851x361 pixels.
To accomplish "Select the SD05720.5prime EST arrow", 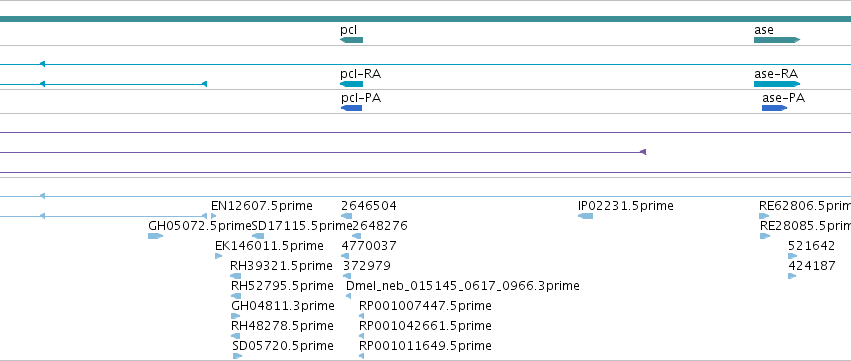I will 237,356.
